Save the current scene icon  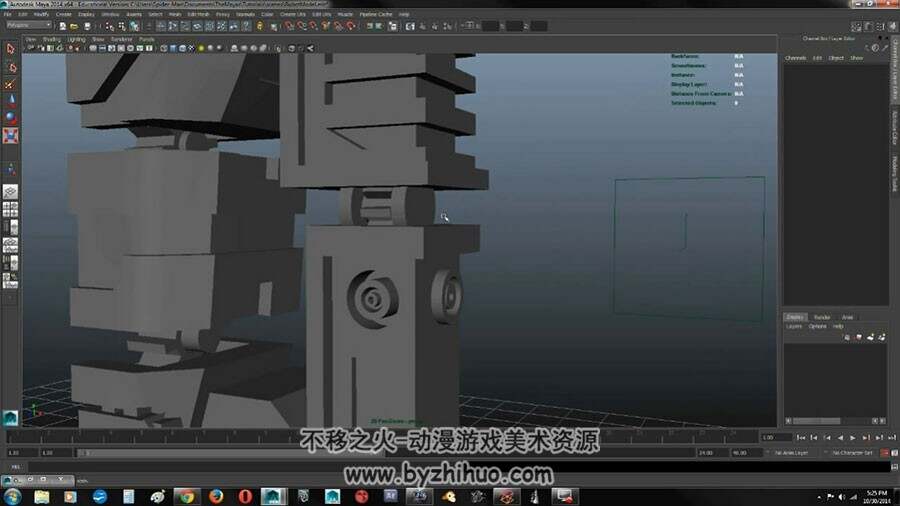(87, 26)
